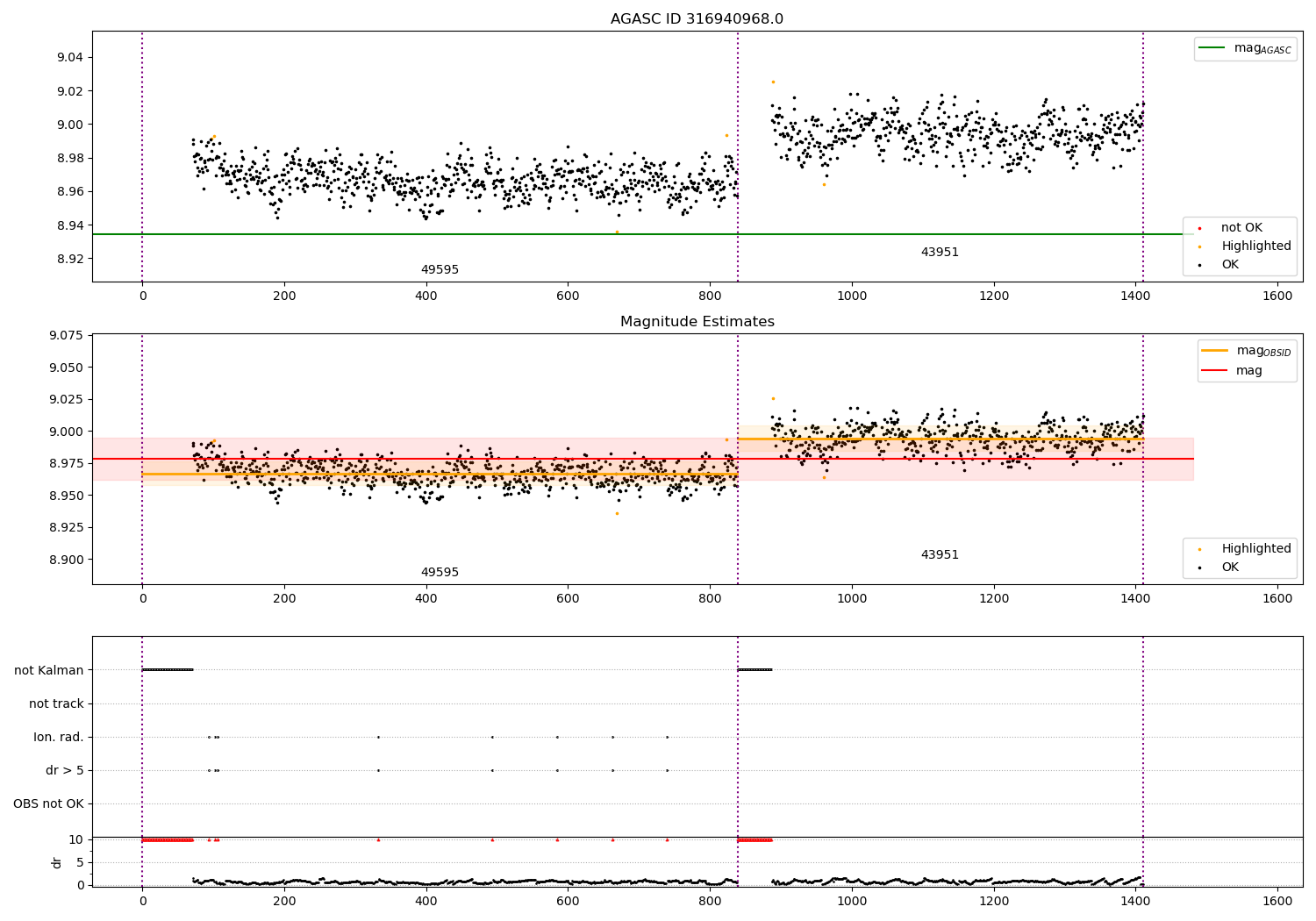Click 'OK' legend entry in Magnitude Estimates plot
Viewport: 1316px width, 921px height.
(1219, 568)
